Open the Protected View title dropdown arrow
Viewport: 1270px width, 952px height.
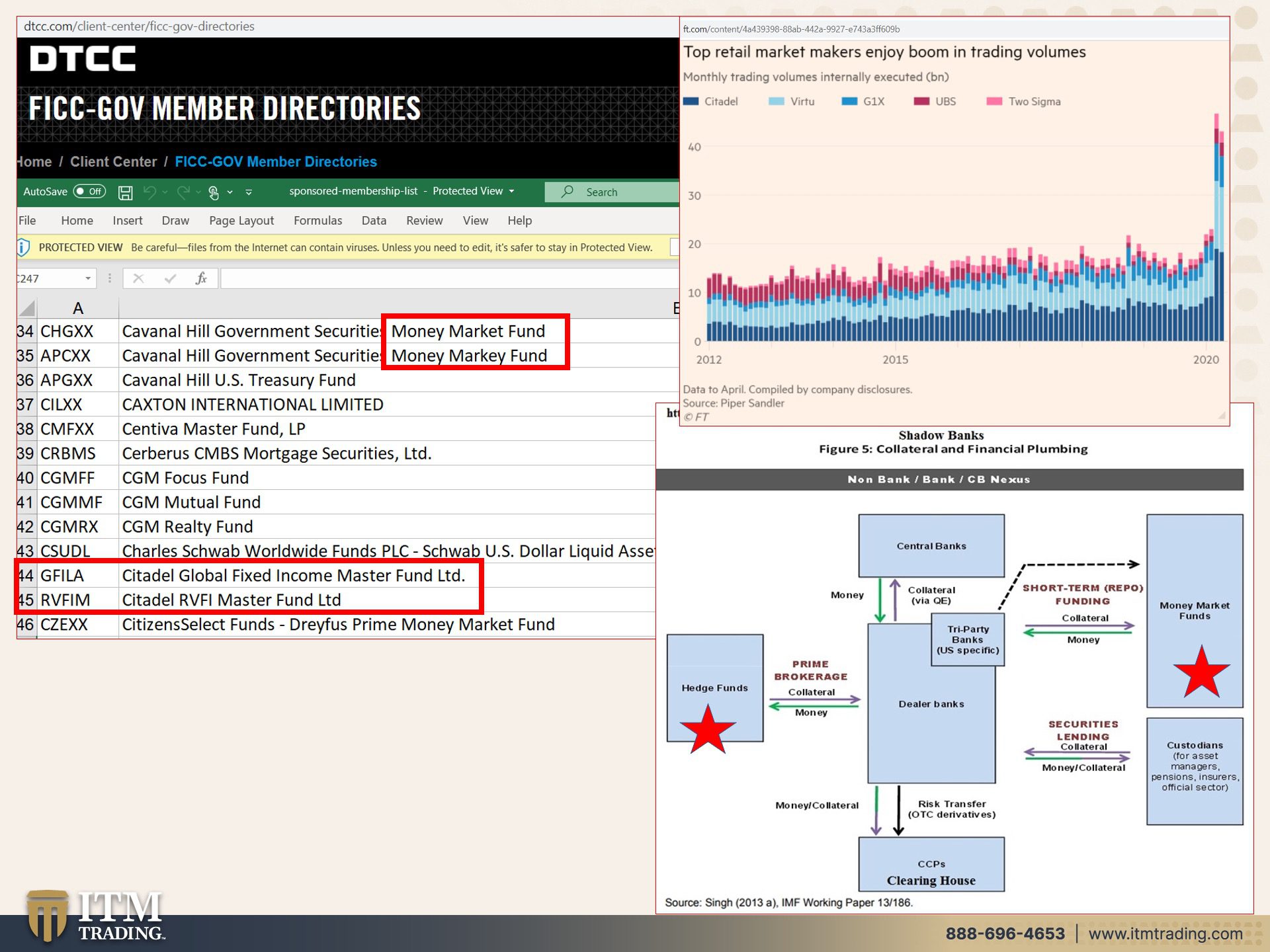[511, 191]
